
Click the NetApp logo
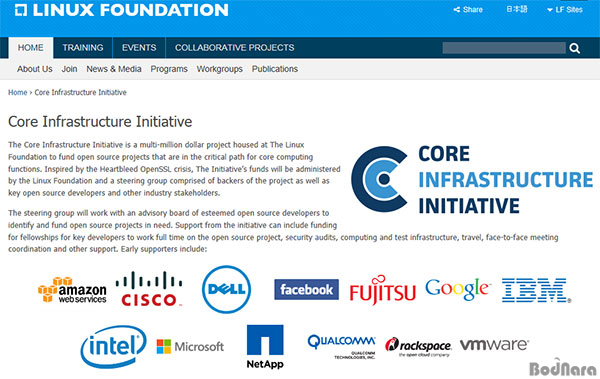[265, 347]
